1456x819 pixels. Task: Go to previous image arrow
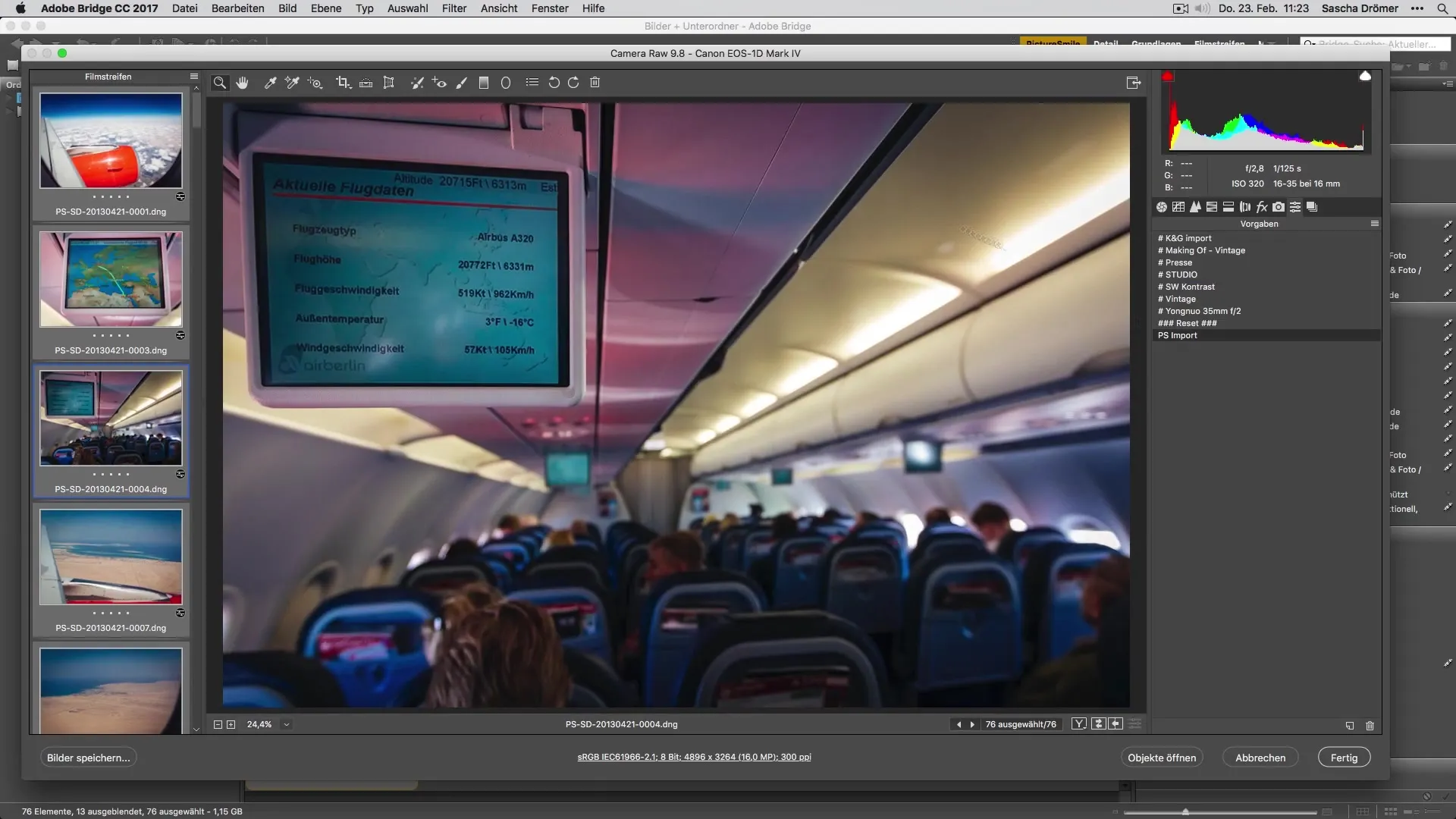(959, 724)
